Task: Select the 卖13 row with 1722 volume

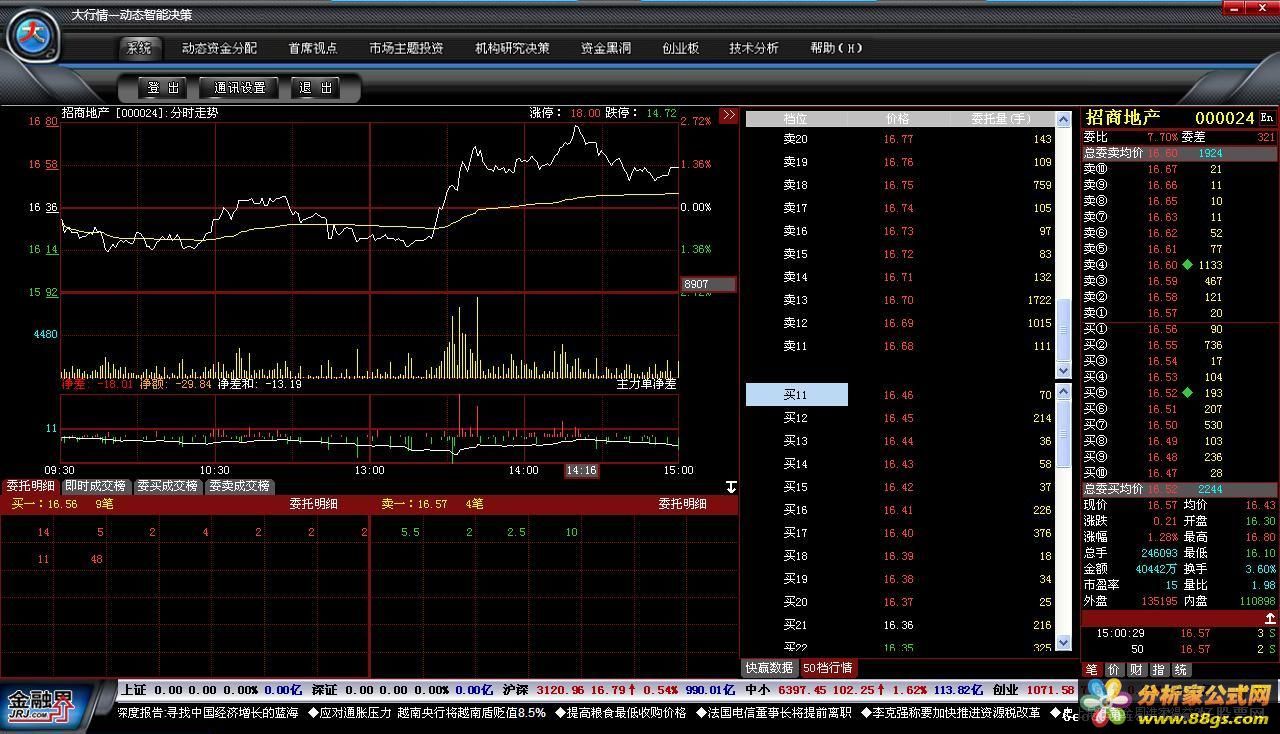Action: click(x=900, y=300)
